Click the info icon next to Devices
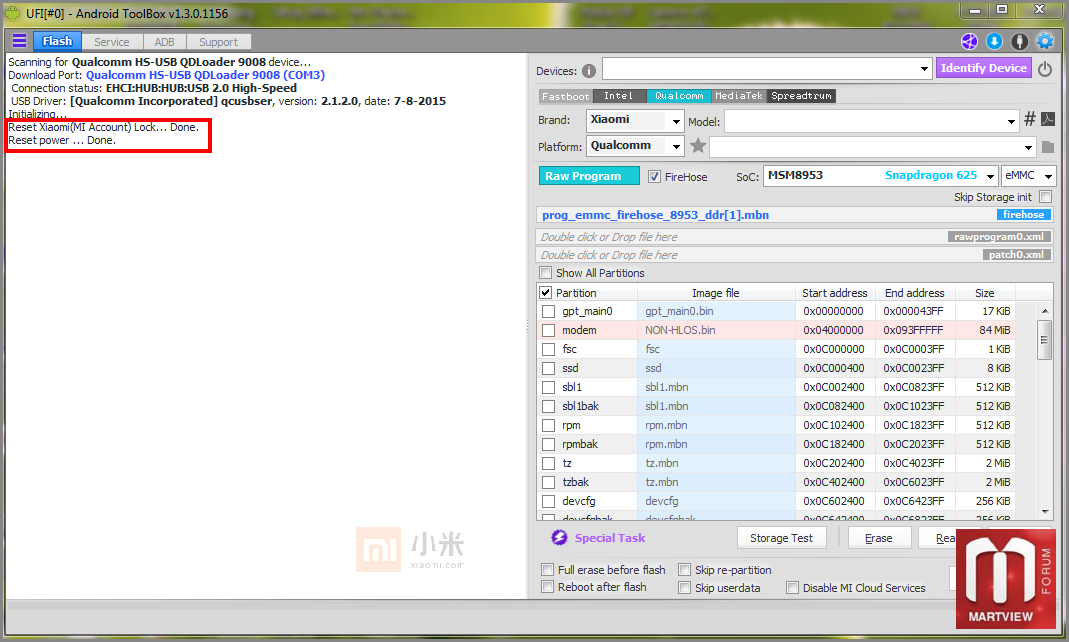The height and width of the screenshot is (642, 1069). point(589,71)
